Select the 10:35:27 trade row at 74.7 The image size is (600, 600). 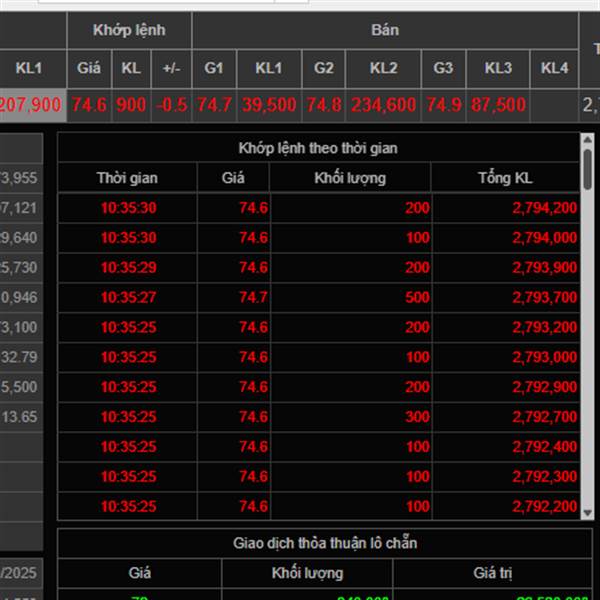tap(318, 297)
